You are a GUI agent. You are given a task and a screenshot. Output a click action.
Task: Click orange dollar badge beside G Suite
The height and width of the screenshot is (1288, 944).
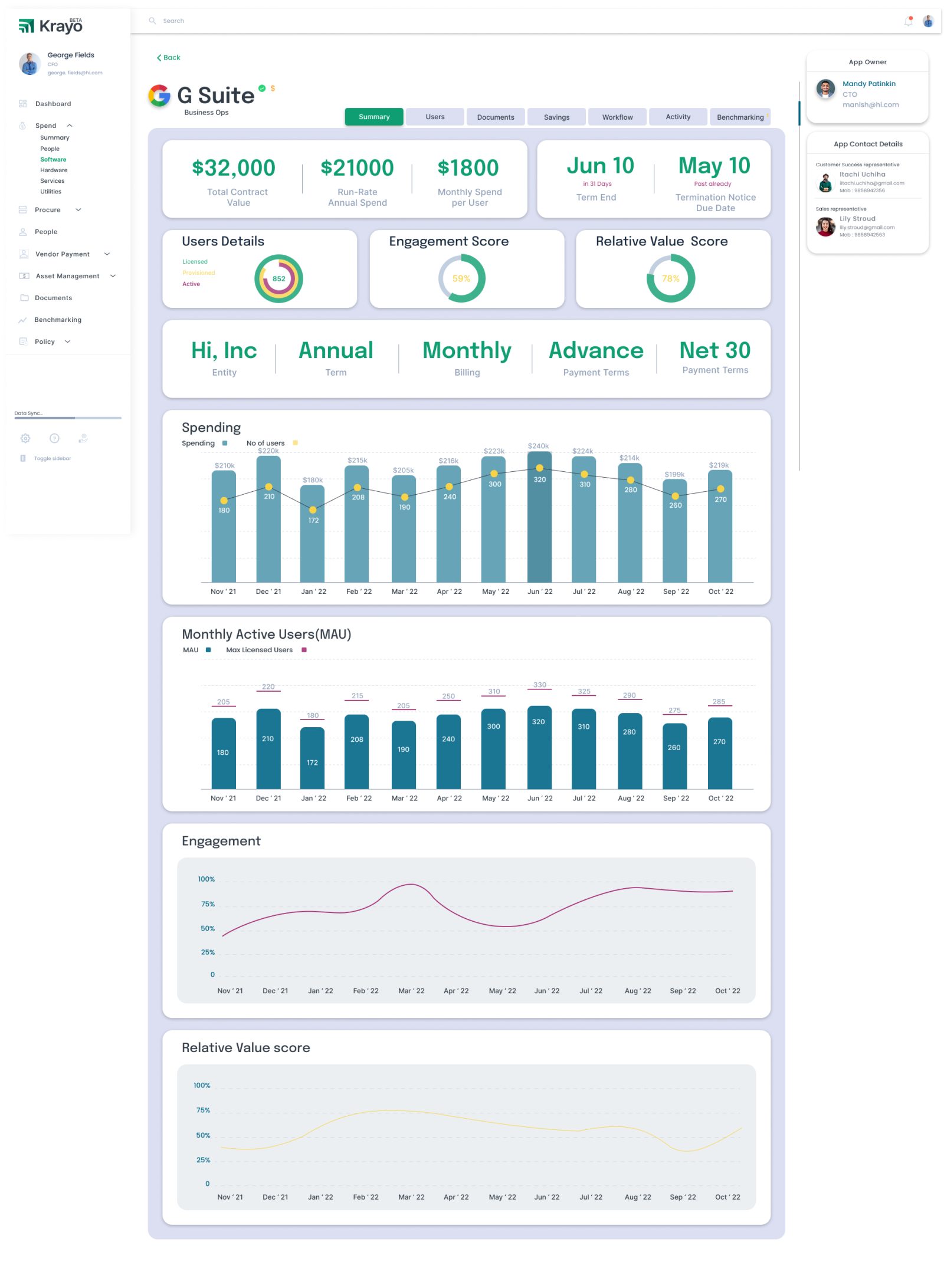[273, 88]
